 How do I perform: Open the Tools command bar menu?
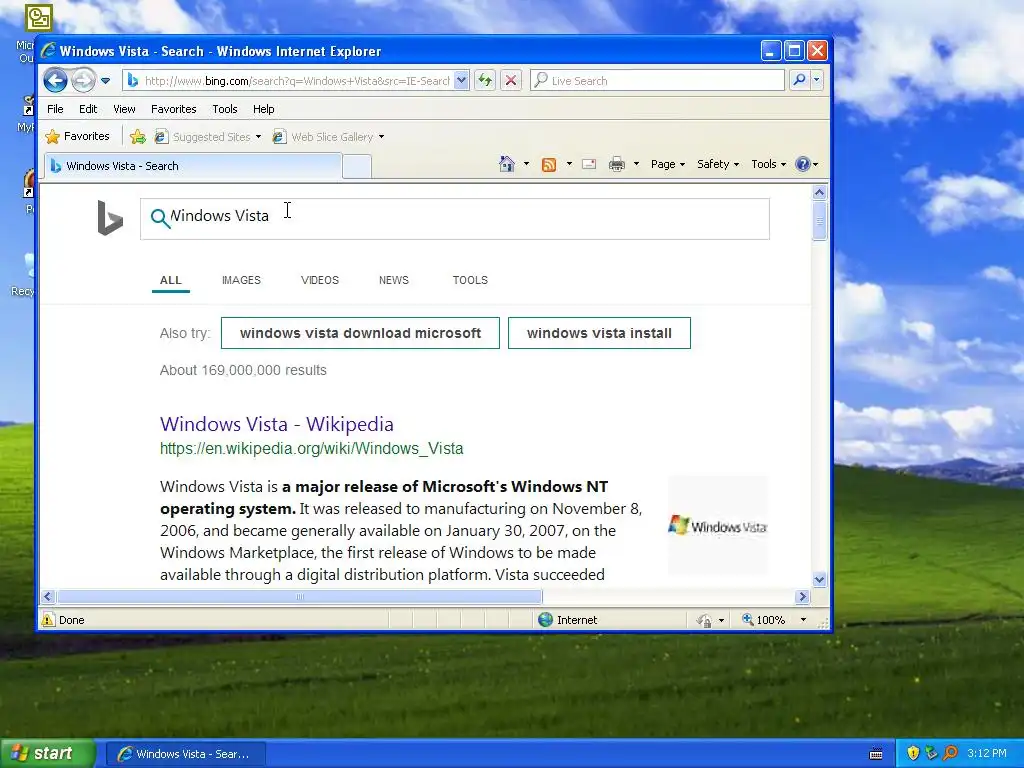point(769,164)
